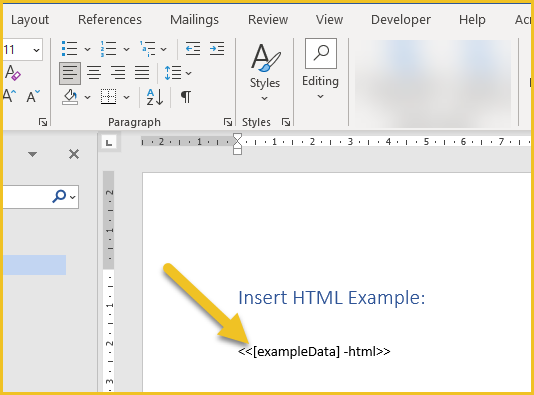This screenshot has width=534, height=395.
Task: Open Styles pane dialog launcher
Action: 286,122
